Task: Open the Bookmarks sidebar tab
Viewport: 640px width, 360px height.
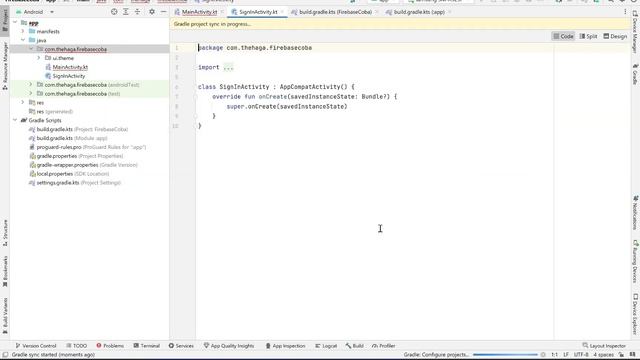Action: [5, 271]
